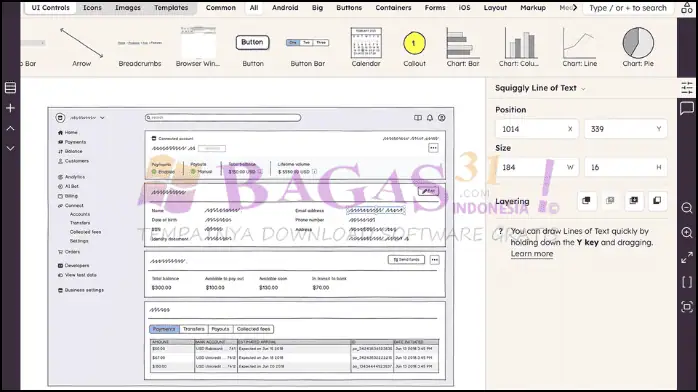The image size is (698, 392).
Task: Click the Type / or + to search field
Action: pos(628,8)
